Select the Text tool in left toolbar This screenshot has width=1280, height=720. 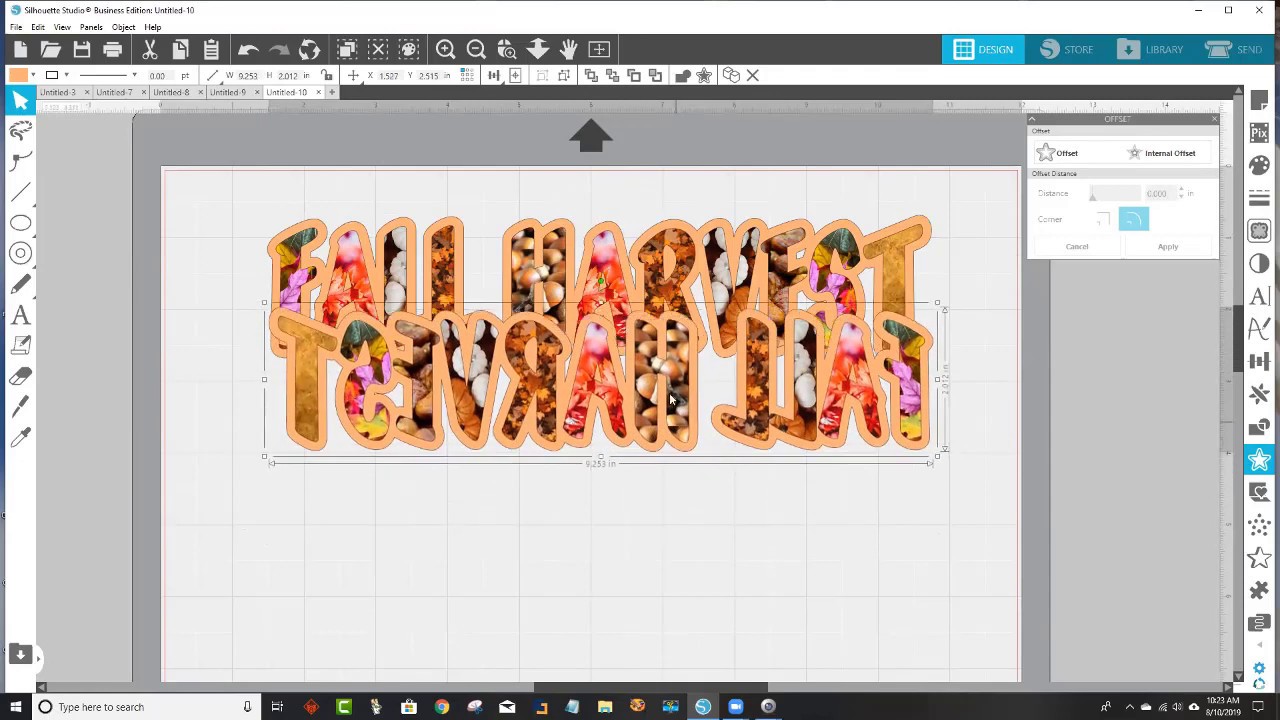pyautogui.click(x=20, y=315)
